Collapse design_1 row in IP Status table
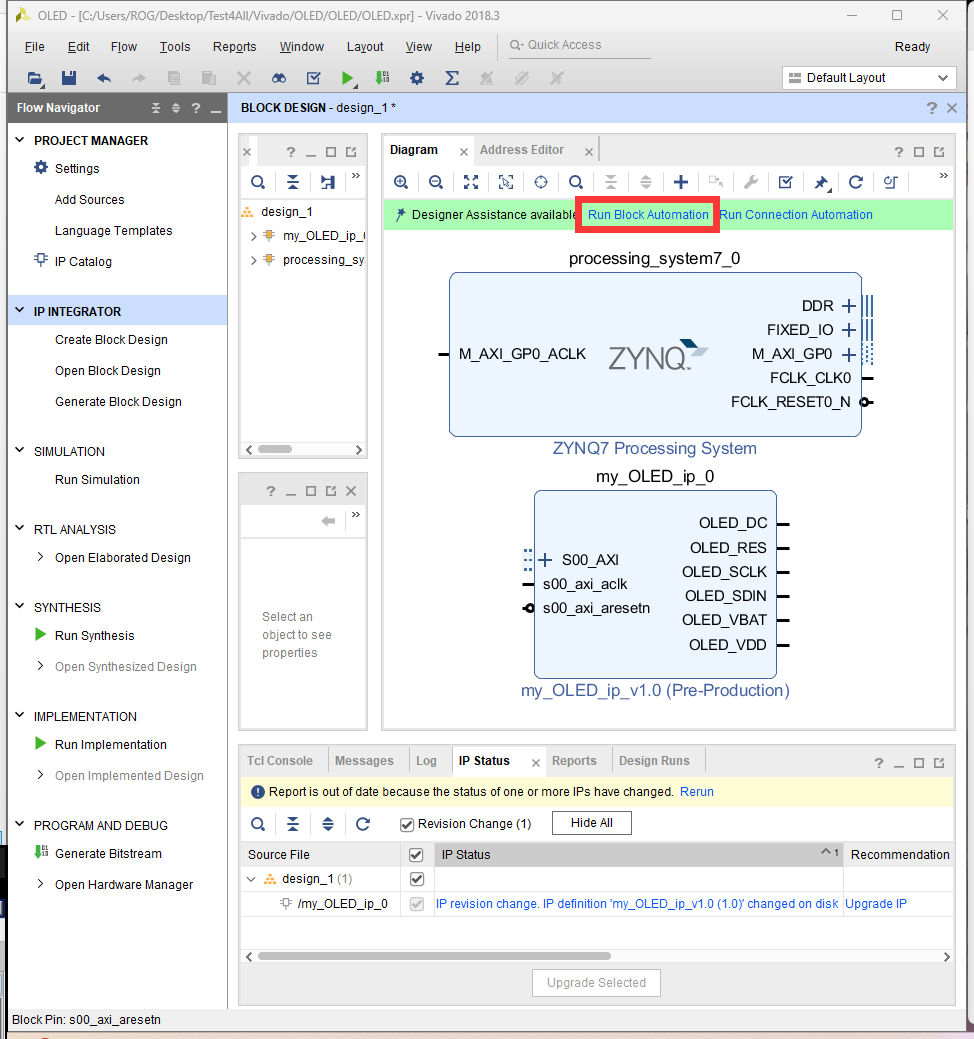The image size is (974, 1039). point(251,879)
